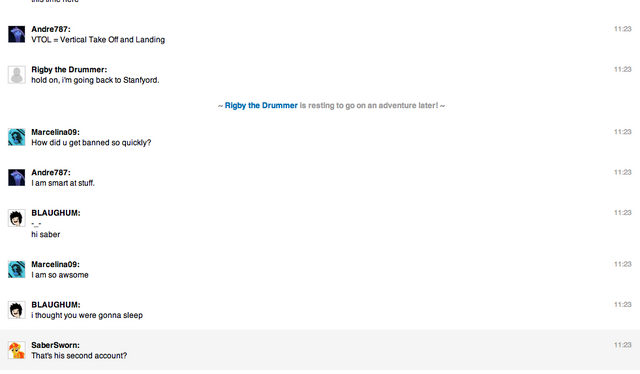This screenshot has width=640, height=374.
Task: Select message 'I am so awsome'
Action: 60,275
